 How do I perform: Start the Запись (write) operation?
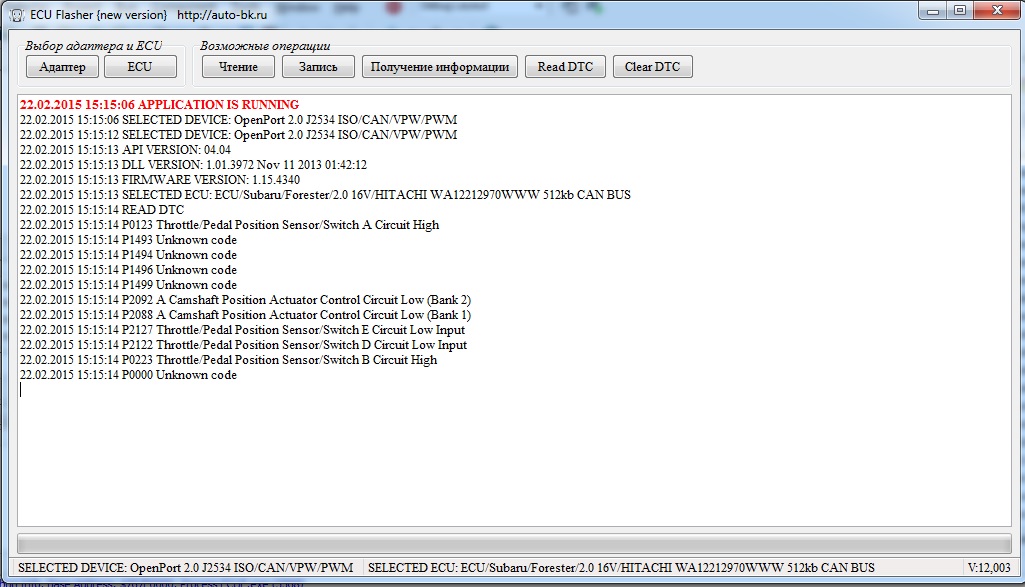[318, 67]
